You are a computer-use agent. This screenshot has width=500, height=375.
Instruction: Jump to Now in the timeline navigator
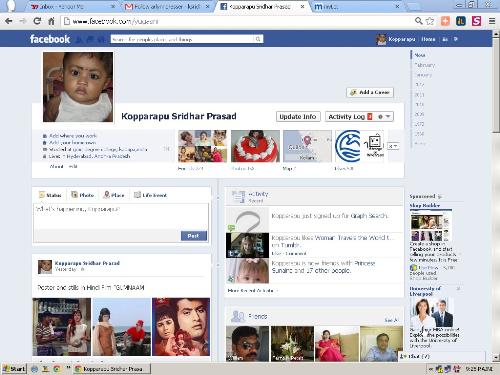click(x=419, y=55)
